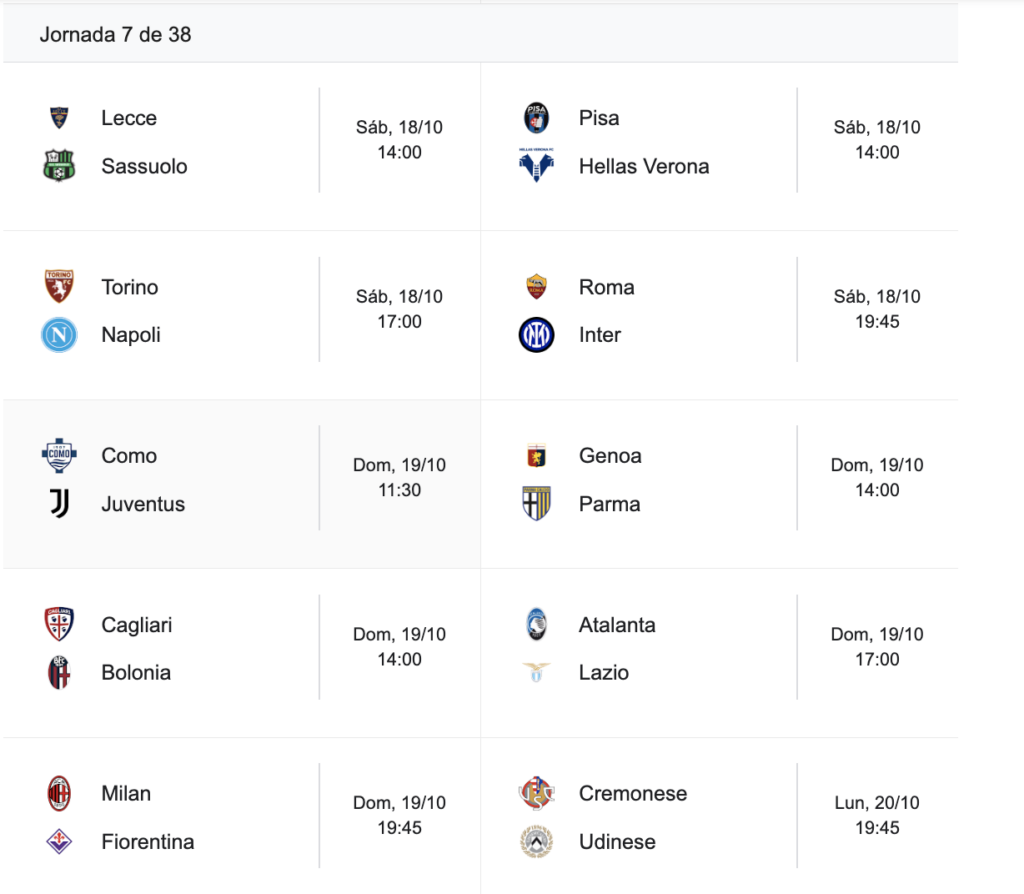
Task: Select the Atalanta logo icon
Action: click(x=537, y=625)
